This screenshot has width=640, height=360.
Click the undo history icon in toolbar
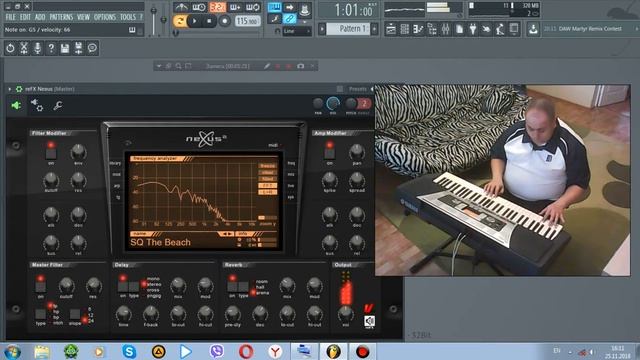[10, 48]
